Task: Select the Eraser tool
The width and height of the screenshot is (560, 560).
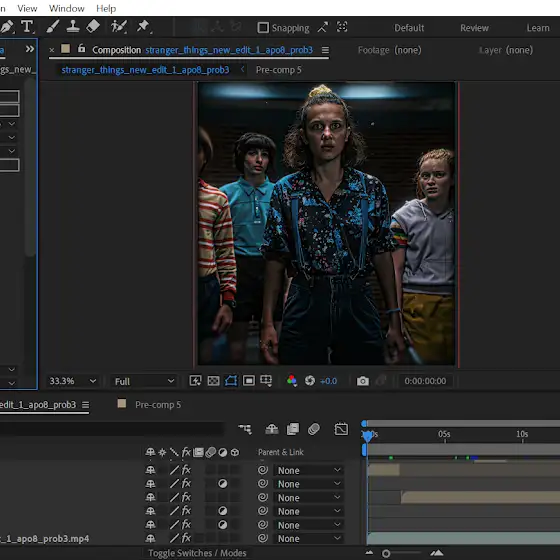Action: coord(93,26)
